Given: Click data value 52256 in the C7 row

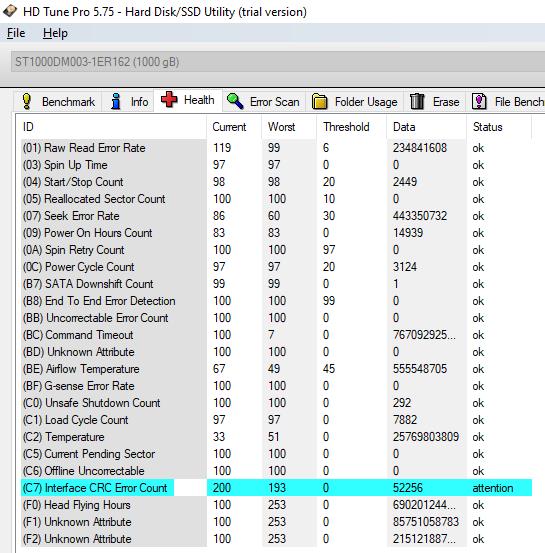Looking at the screenshot, I should click(x=407, y=488).
